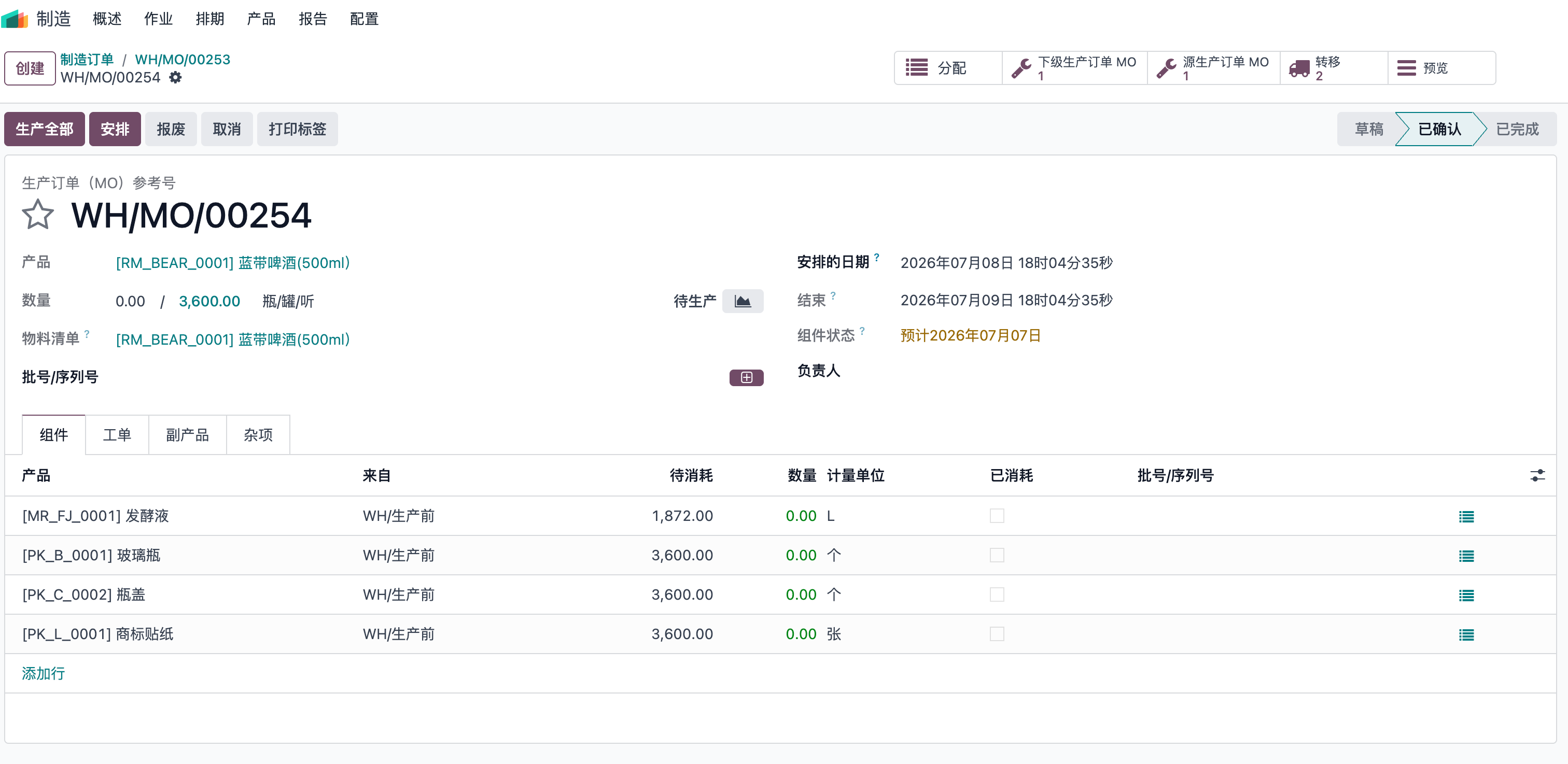Open 源生产订单 MO stat button

pyautogui.click(x=1214, y=67)
